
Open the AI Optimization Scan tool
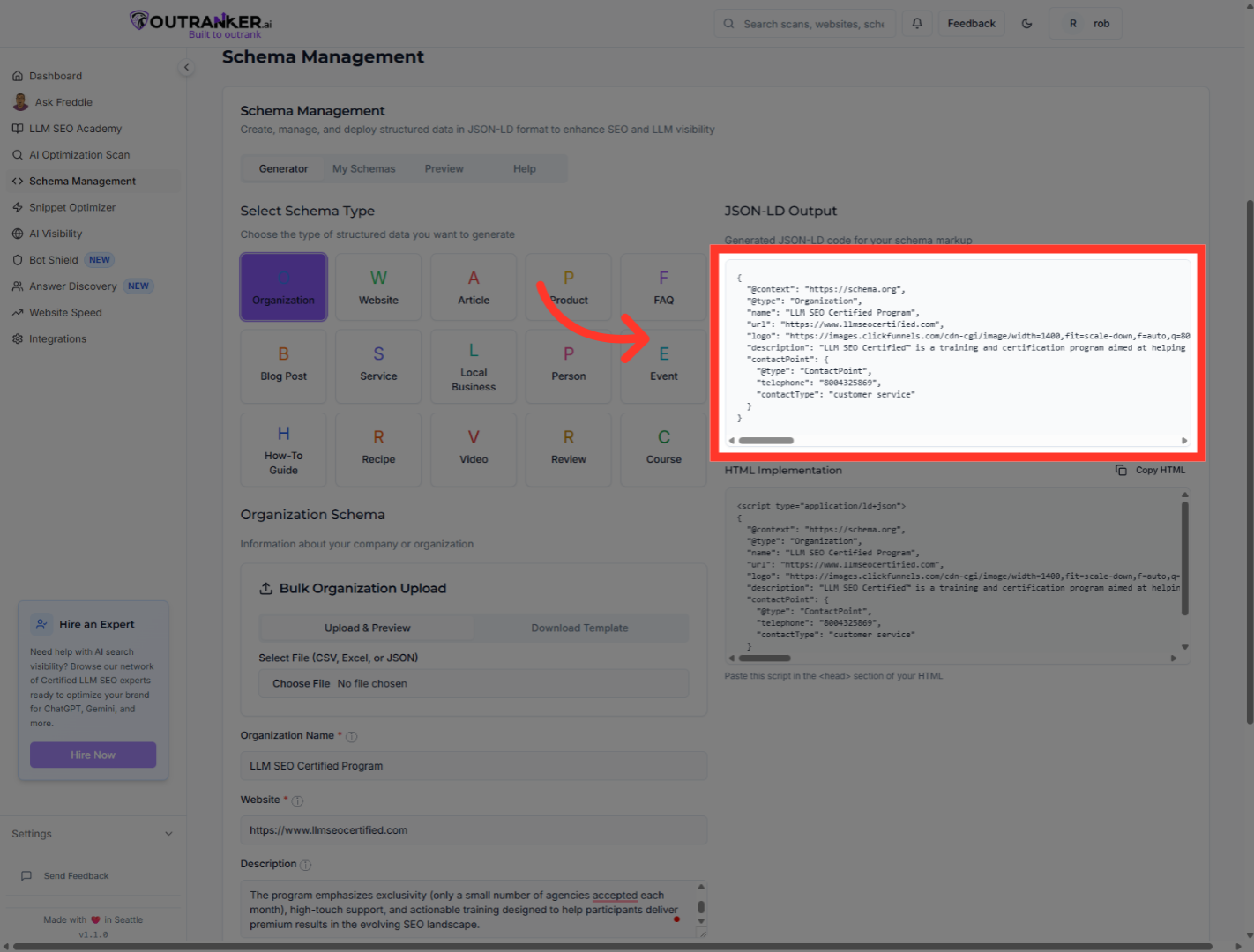pyautogui.click(x=78, y=154)
